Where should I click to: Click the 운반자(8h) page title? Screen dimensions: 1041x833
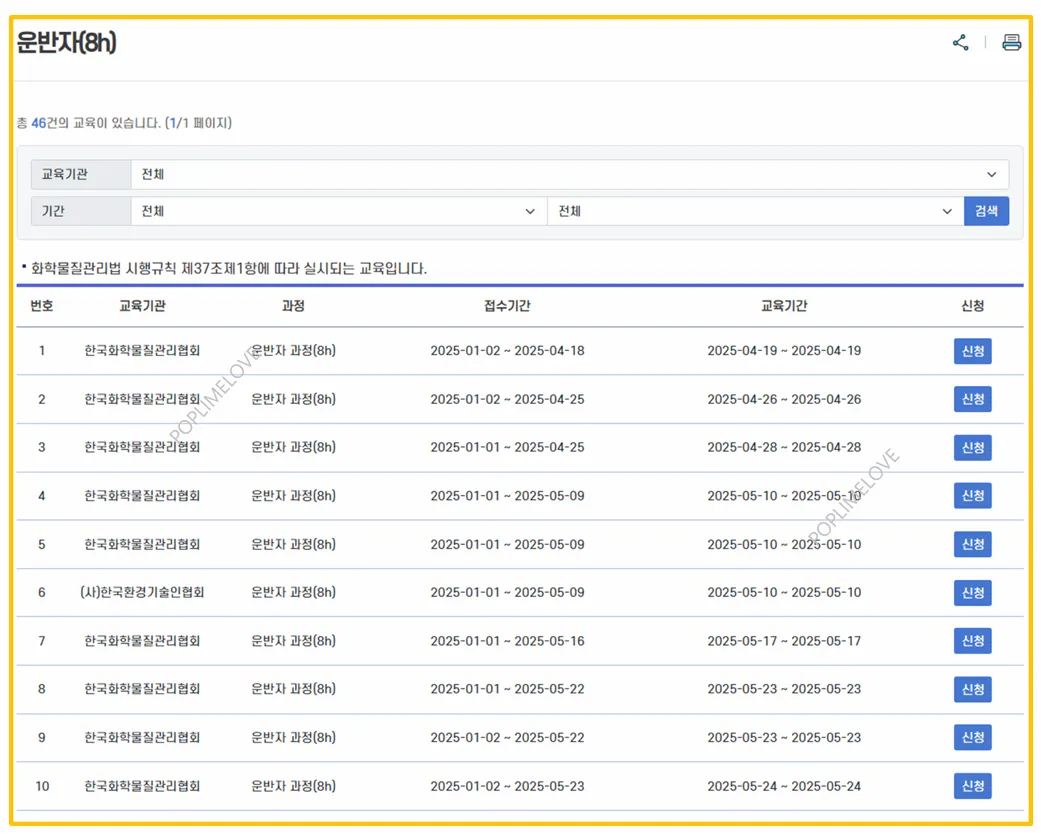(66, 43)
